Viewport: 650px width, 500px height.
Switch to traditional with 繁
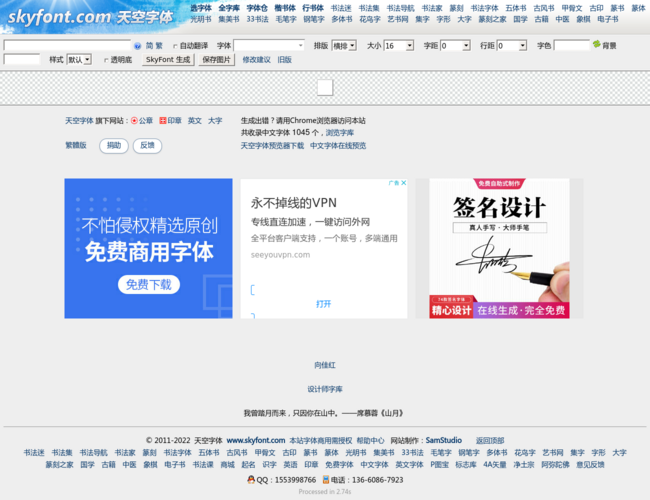tap(159, 46)
